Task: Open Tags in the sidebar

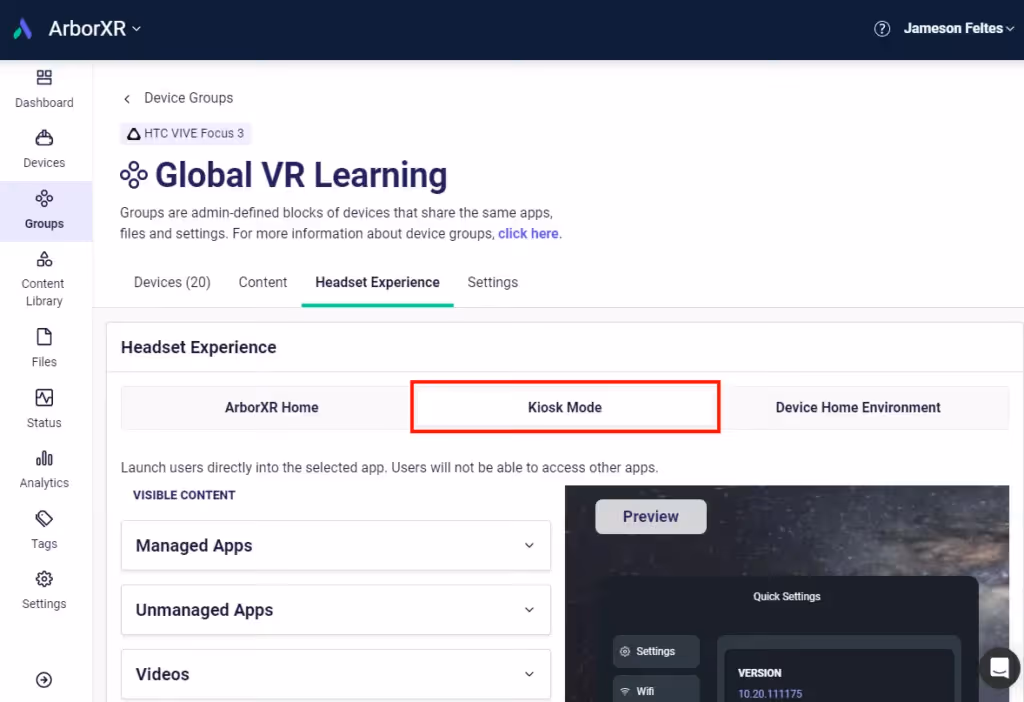Action: 44,530
